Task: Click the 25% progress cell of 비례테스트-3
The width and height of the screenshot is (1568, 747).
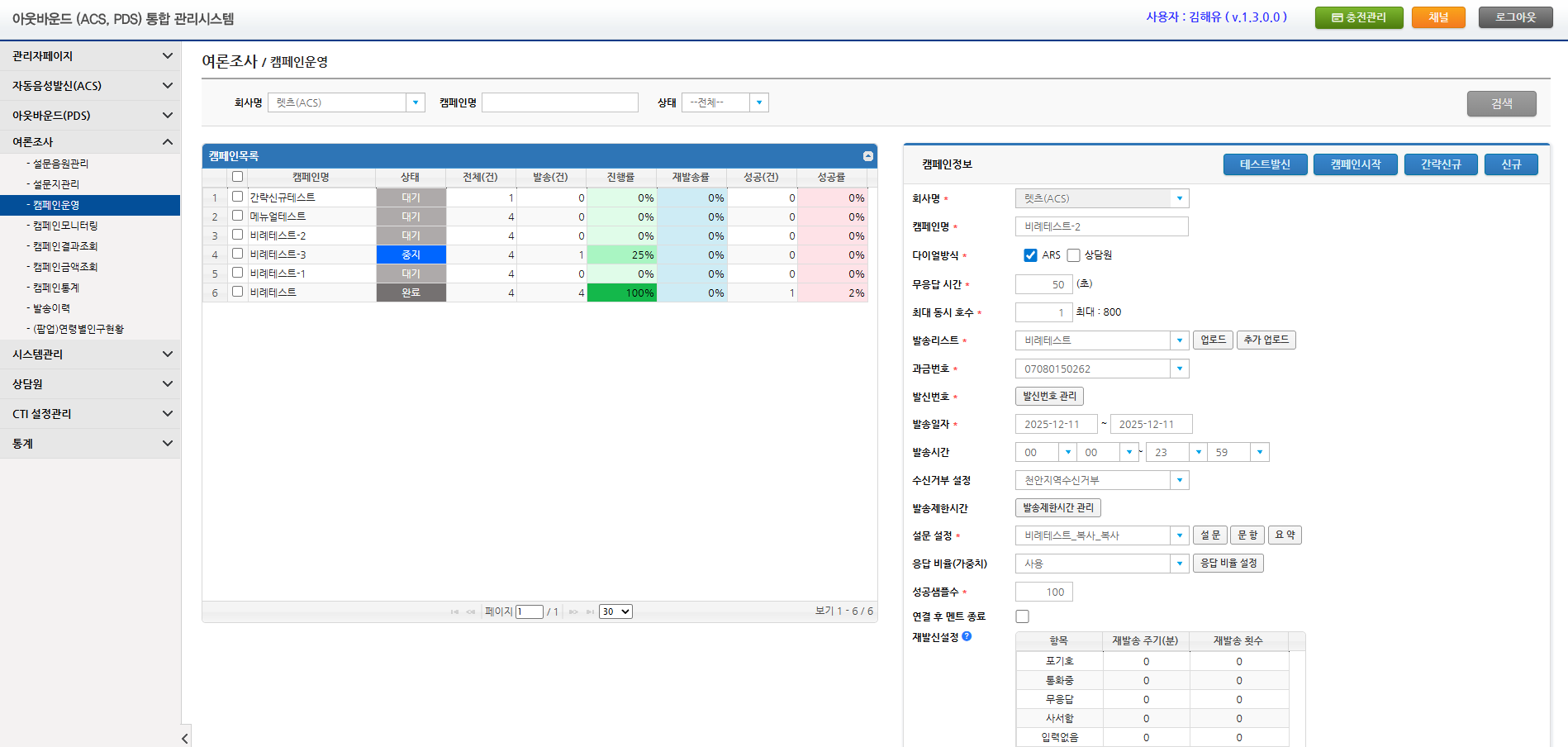Action: (622, 255)
